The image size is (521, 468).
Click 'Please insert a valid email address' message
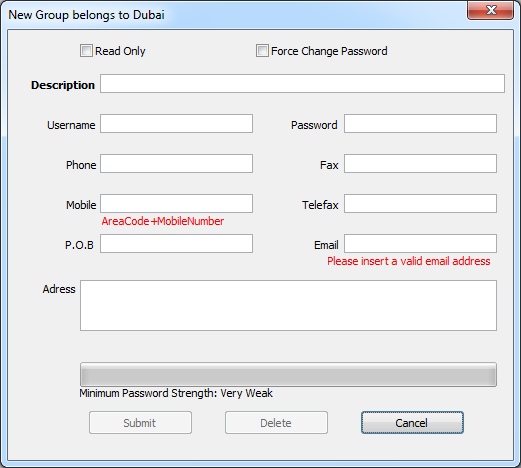[x=409, y=261]
